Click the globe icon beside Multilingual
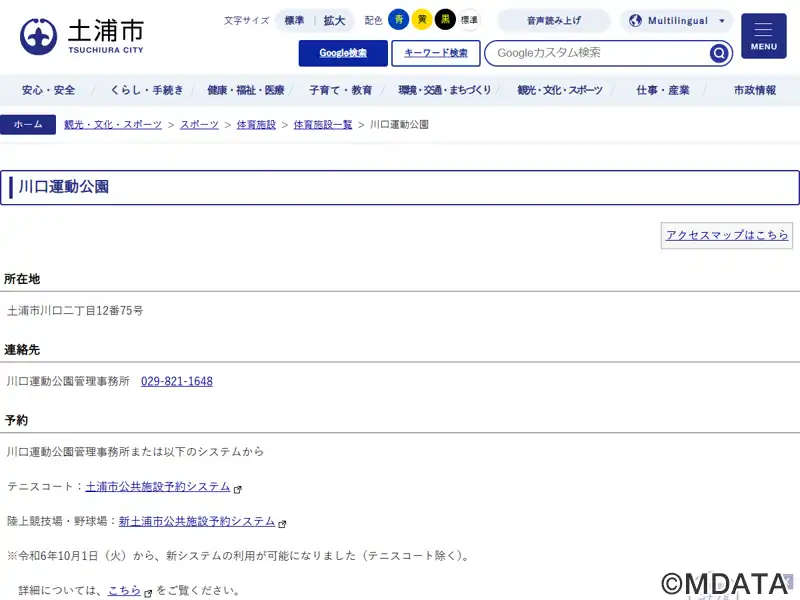Screen dimensions: 800x600 pyautogui.click(x=635, y=20)
